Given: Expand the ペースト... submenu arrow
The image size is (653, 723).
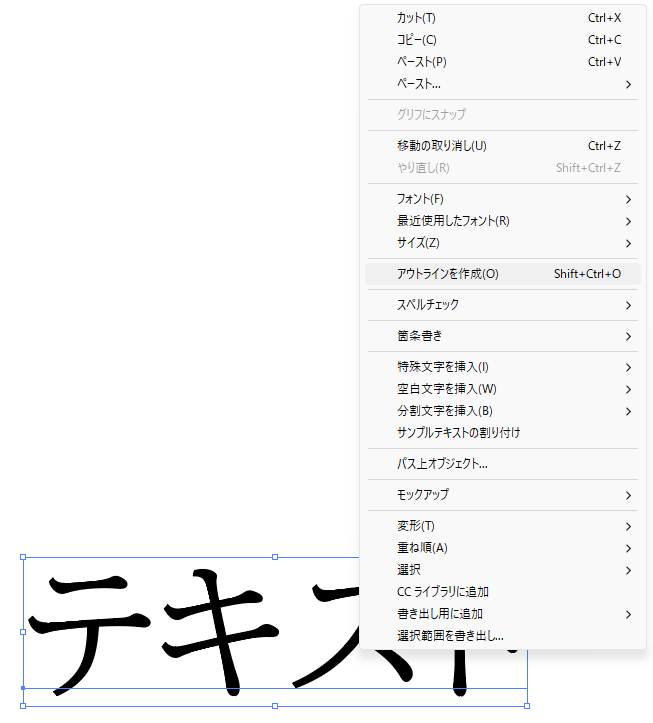Looking at the screenshot, I should (x=628, y=84).
